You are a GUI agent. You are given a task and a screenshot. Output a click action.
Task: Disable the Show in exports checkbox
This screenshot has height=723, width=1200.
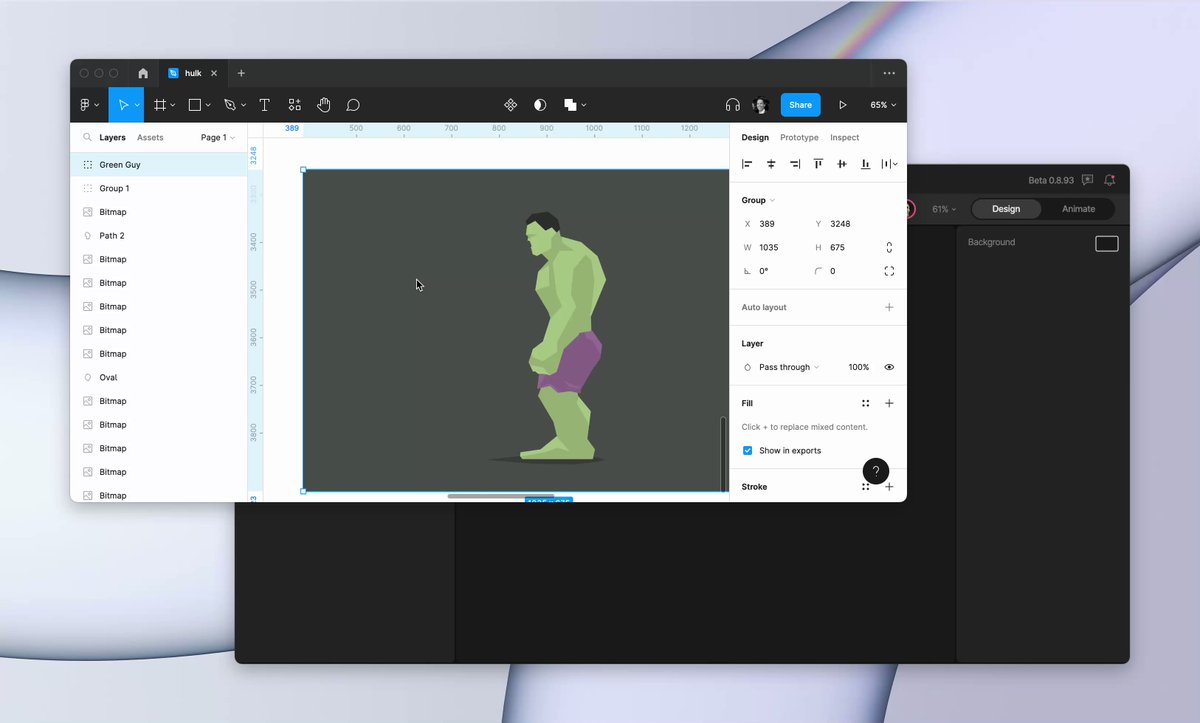(x=747, y=450)
